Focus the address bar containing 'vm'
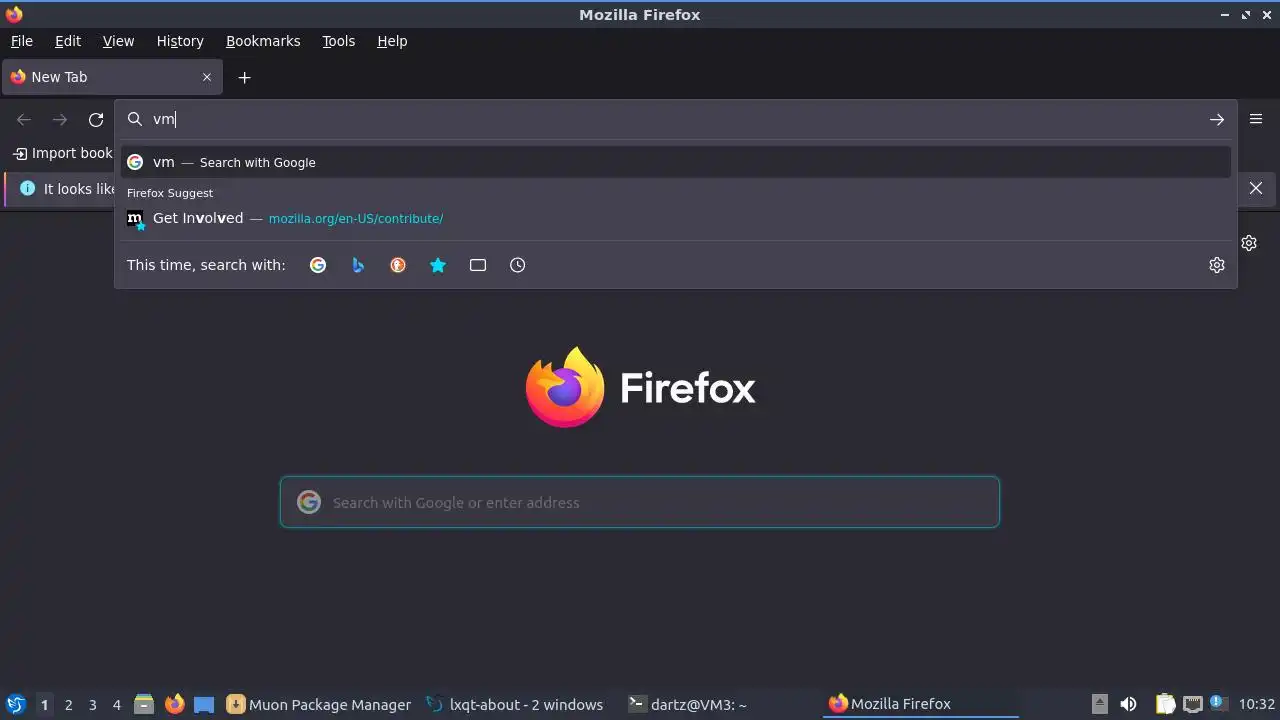The height and width of the screenshot is (720, 1280). 675,119
